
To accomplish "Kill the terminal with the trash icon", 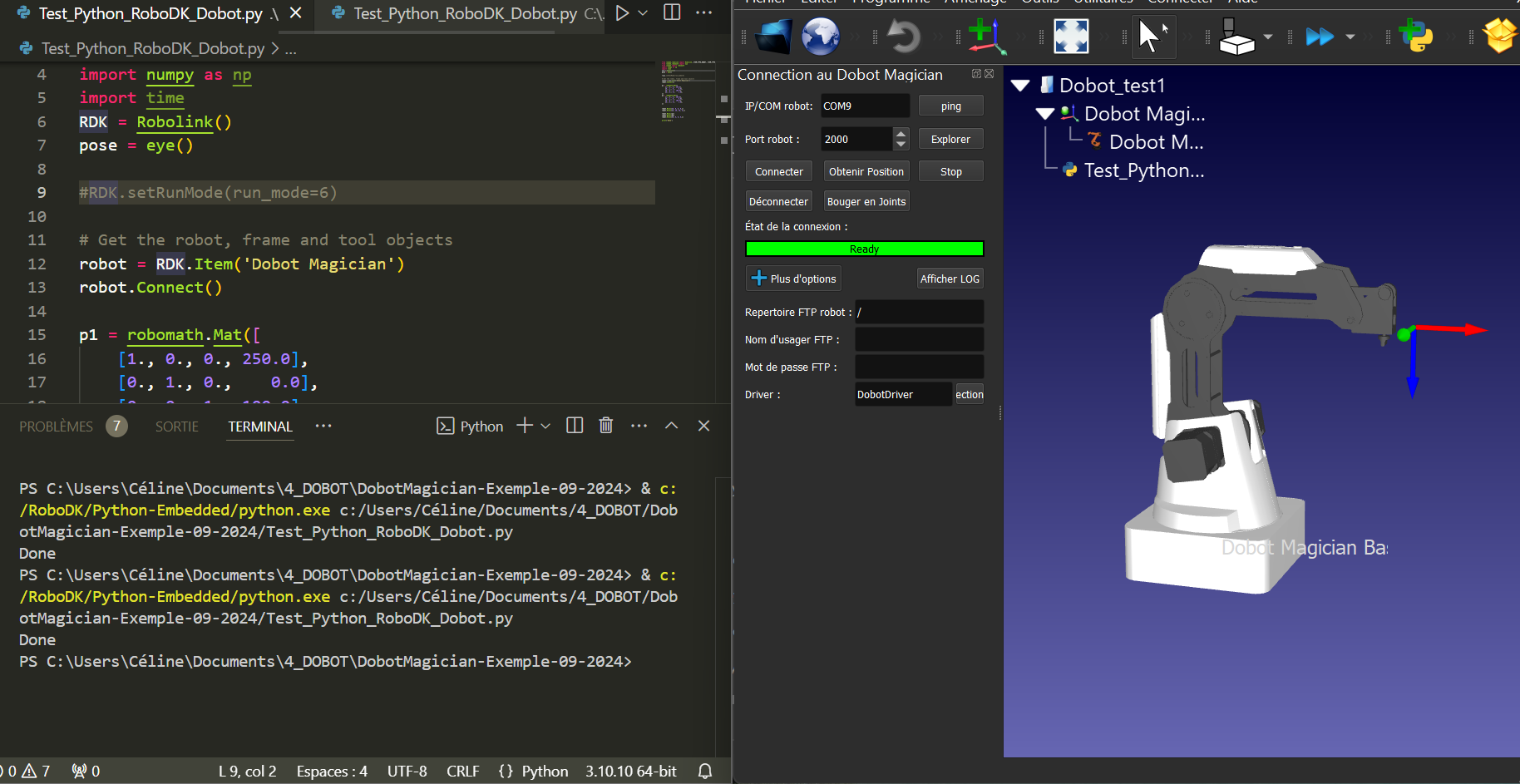I will click(x=606, y=426).
